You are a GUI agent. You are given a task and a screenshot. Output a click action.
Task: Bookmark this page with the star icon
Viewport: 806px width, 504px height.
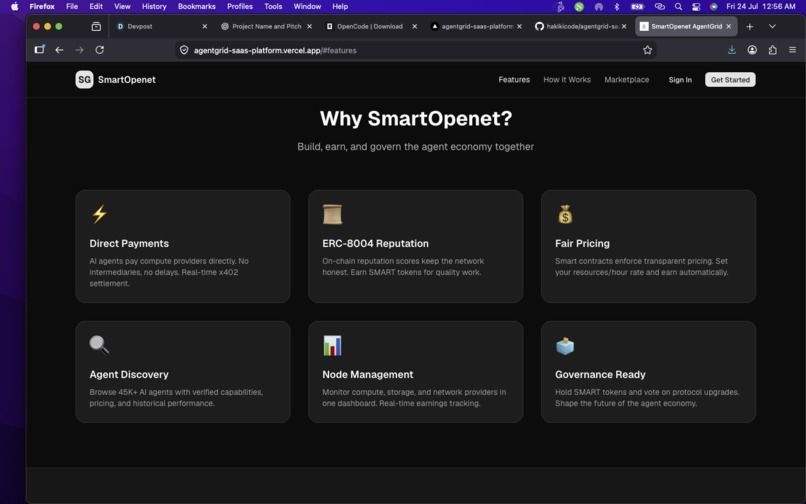[647, 50]
